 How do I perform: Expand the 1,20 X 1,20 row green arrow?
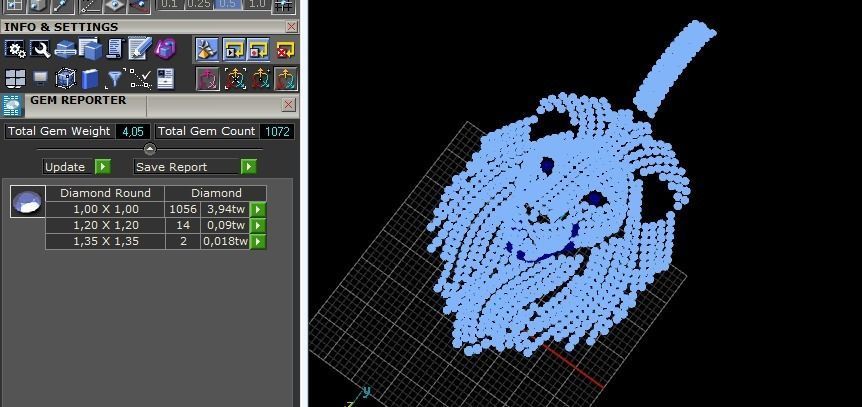258,226
